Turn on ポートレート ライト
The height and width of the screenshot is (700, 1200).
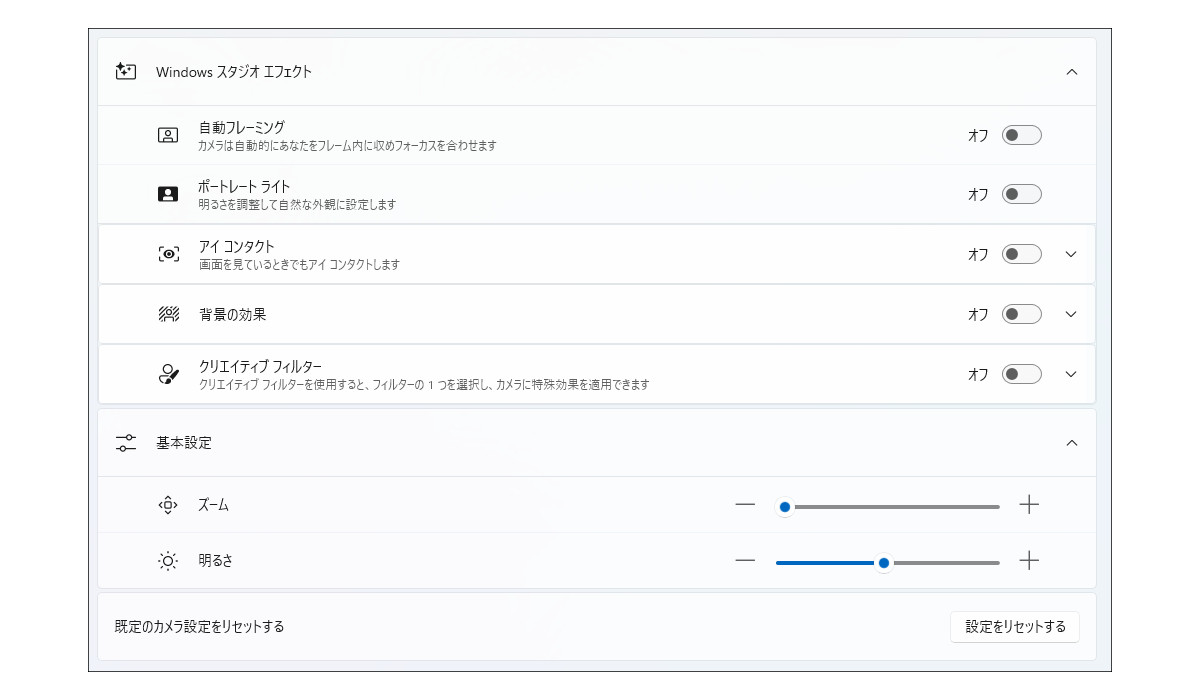(x=1021, y=194)
